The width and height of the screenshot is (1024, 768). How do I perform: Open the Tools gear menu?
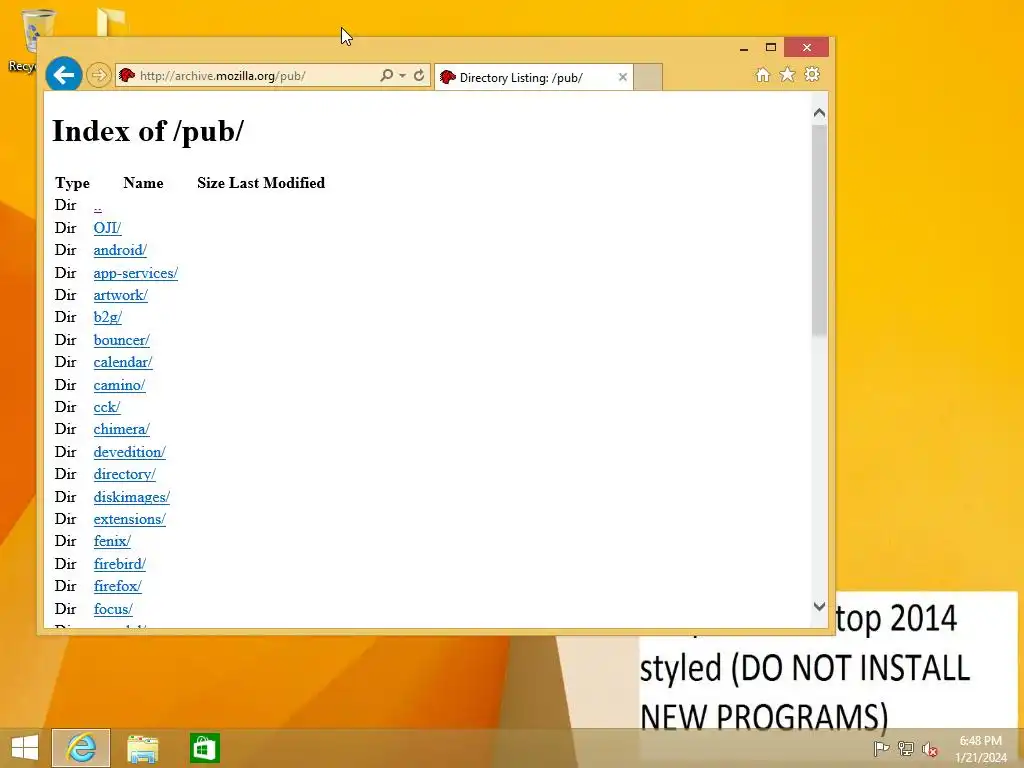point(812,74)
